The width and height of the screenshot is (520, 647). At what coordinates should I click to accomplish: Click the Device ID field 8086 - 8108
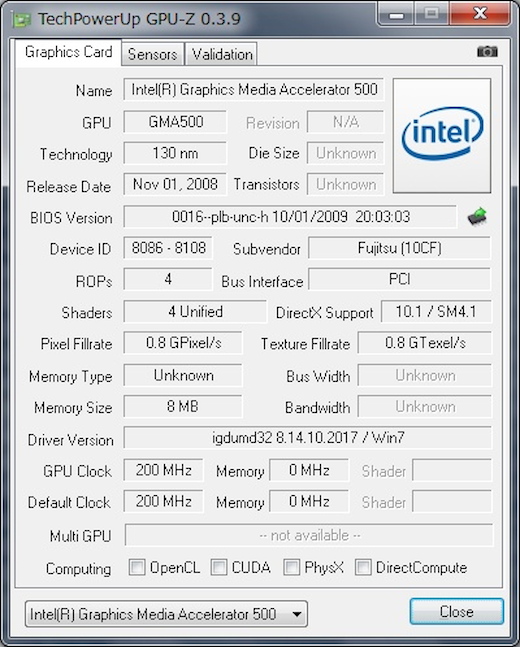coord(168,248)
